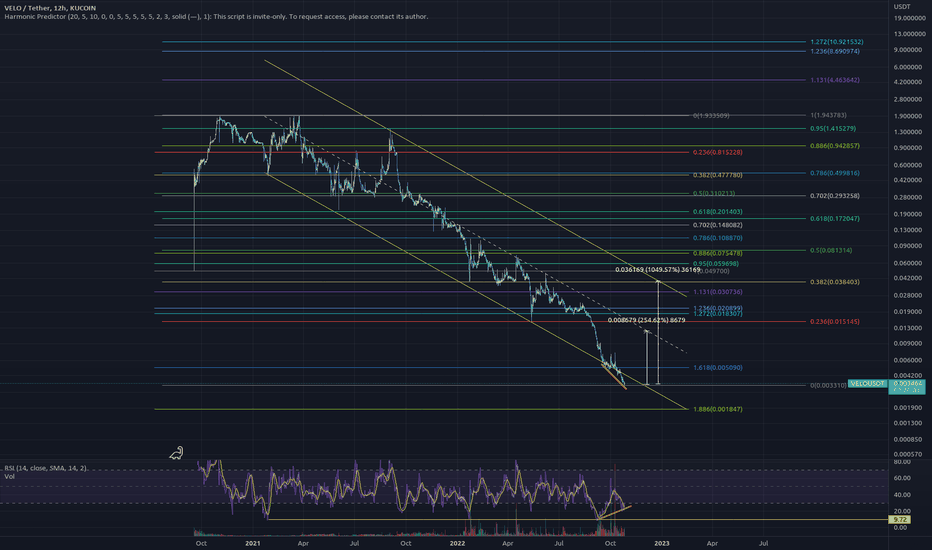Click the 2021 label on time axis
The height and width of the screenshot is (550, 932).
(253, 543)
